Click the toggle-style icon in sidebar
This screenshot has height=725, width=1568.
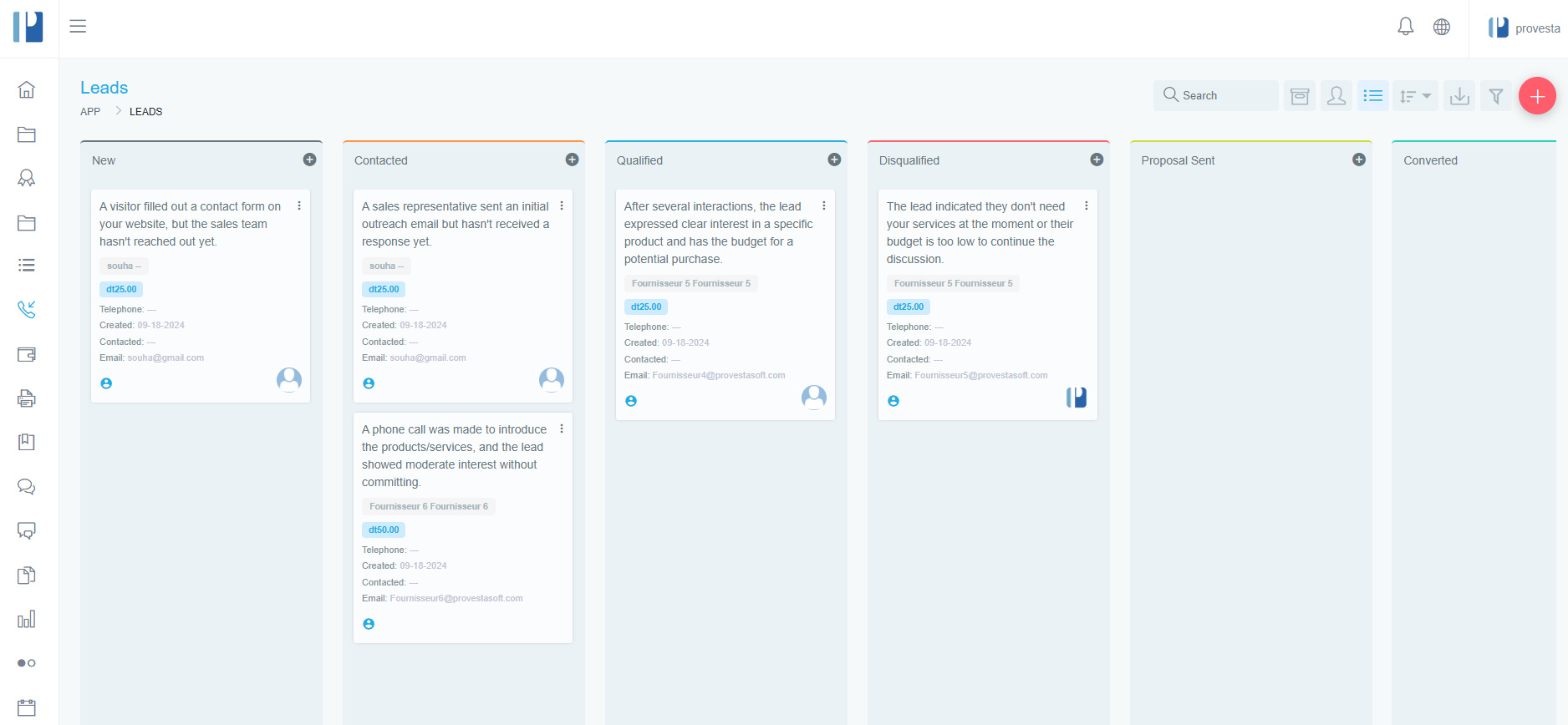[x=27, y=663]
